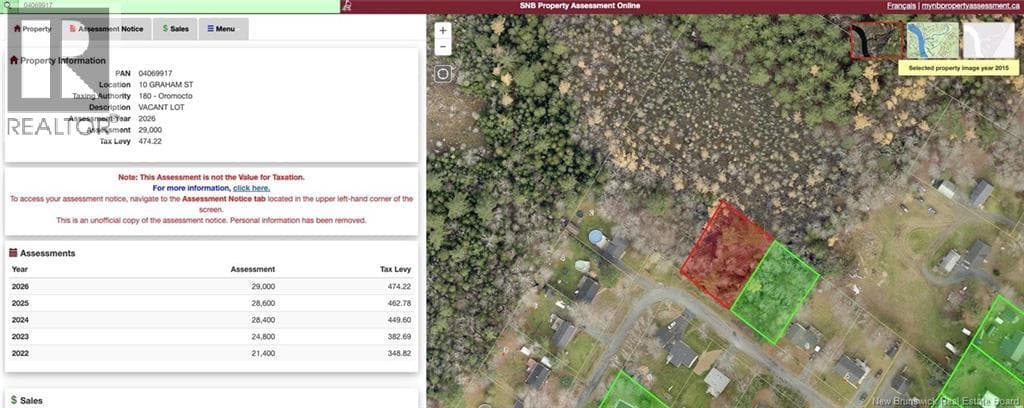This screenshot has height=408, width=1024.
Task: Click the 2025 assessment value 28,600
Action: pos(263,304)
